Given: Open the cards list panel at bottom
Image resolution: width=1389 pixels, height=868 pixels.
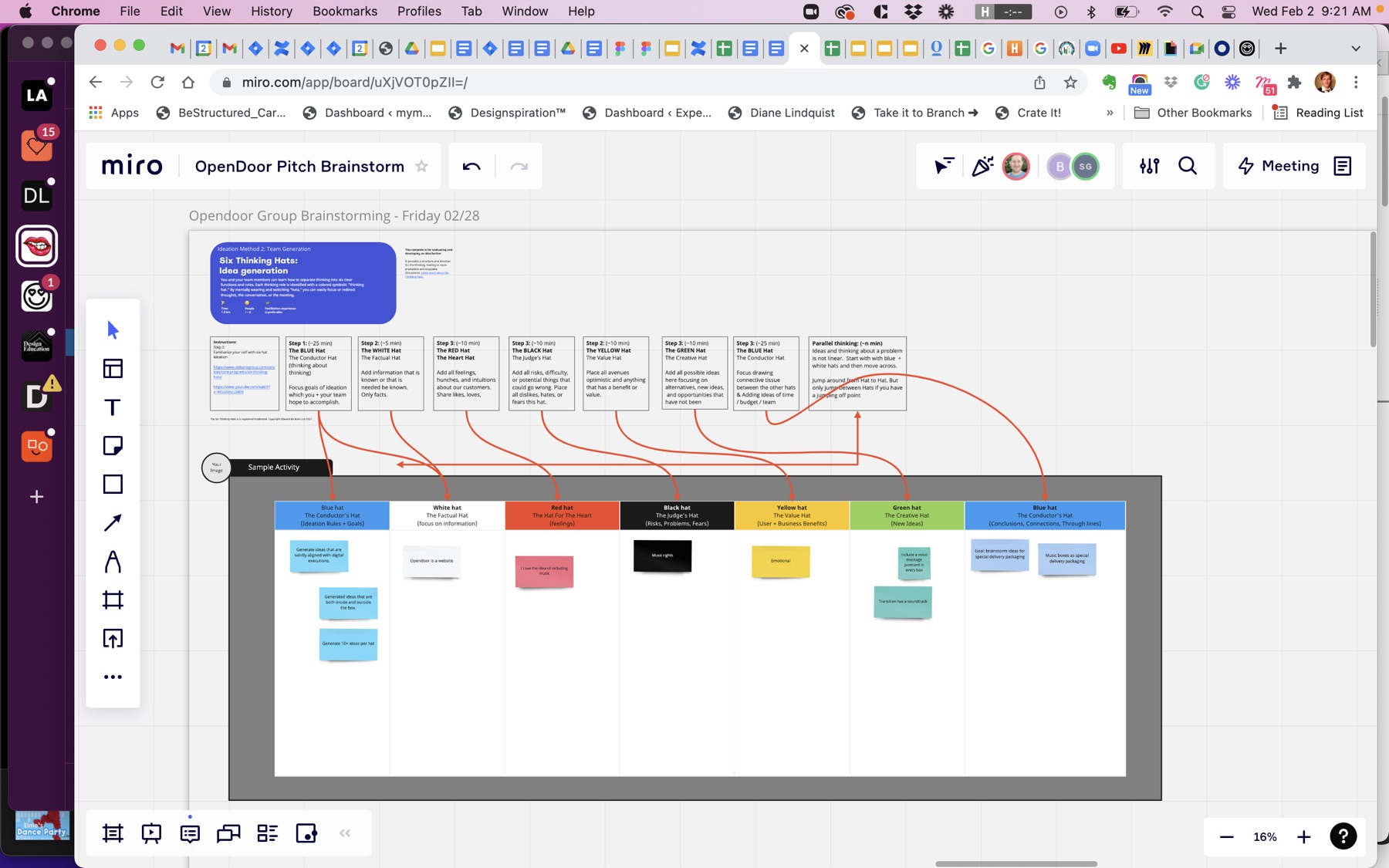Looking at the screenshot, I should (267, 833).
